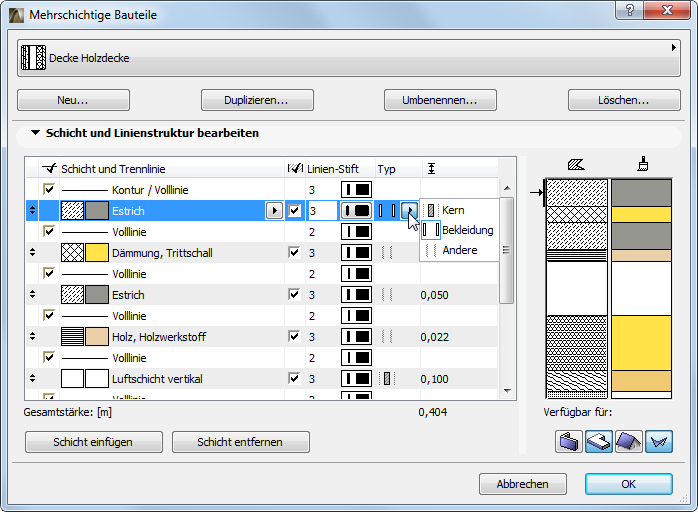This screenshot has width=698, height=512.
Task: Click pen swatch of Kontur / Volllinie row
Action: click(356, 190)
